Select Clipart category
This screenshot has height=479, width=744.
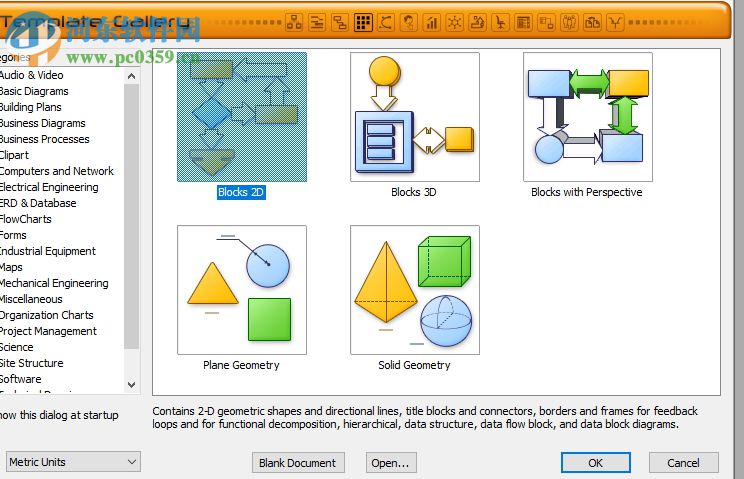pyautogui.click(x=14, y=155)
